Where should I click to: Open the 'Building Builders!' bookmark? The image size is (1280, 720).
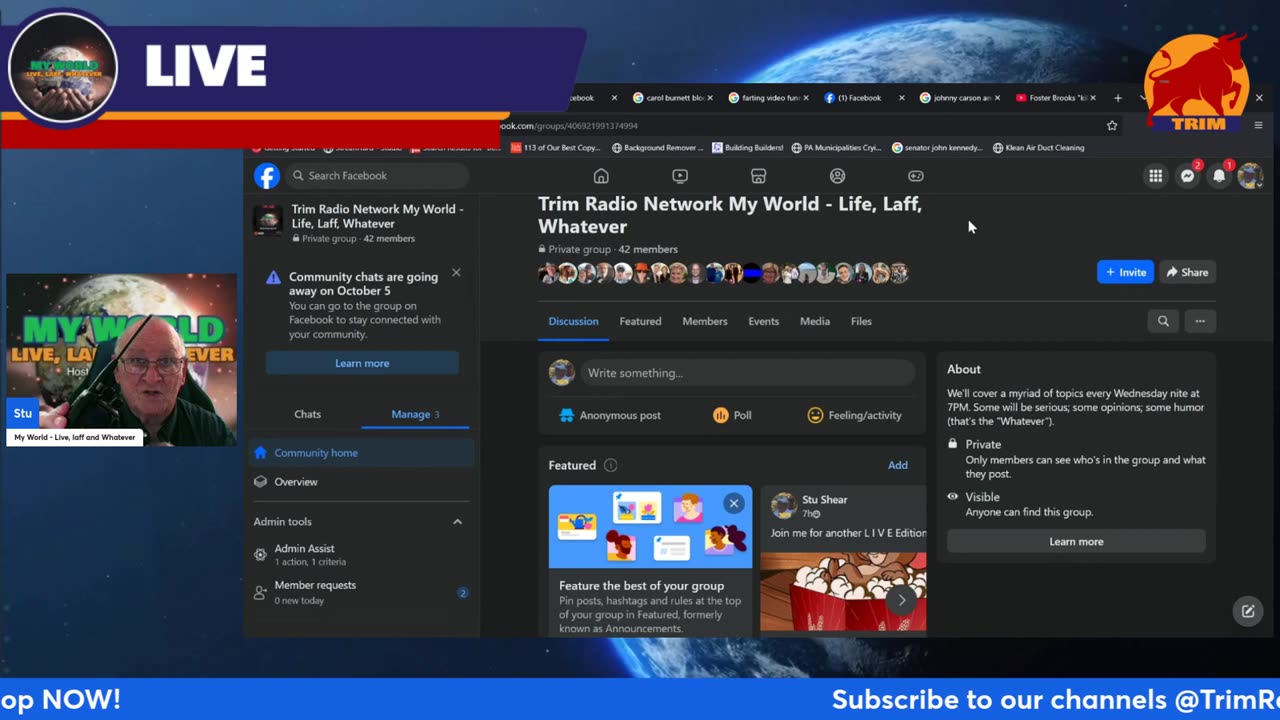[748, 148]
